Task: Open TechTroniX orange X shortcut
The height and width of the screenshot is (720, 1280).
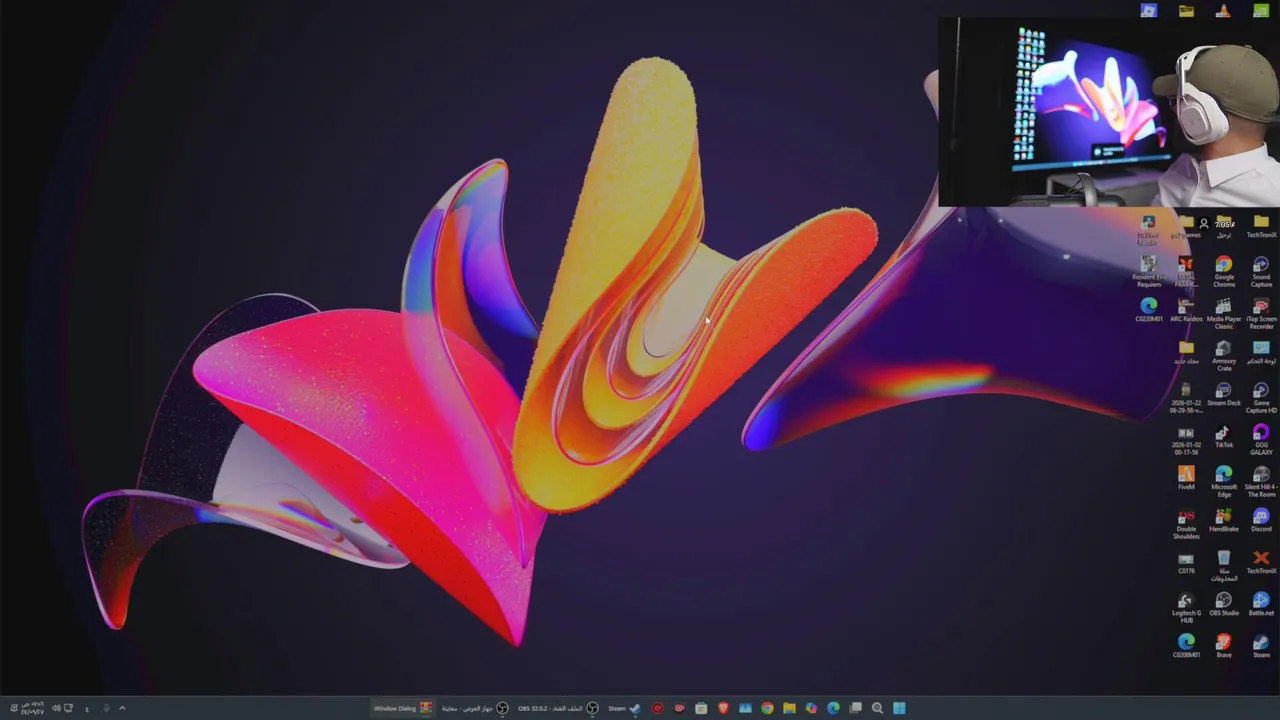Action: point(1261,564)
